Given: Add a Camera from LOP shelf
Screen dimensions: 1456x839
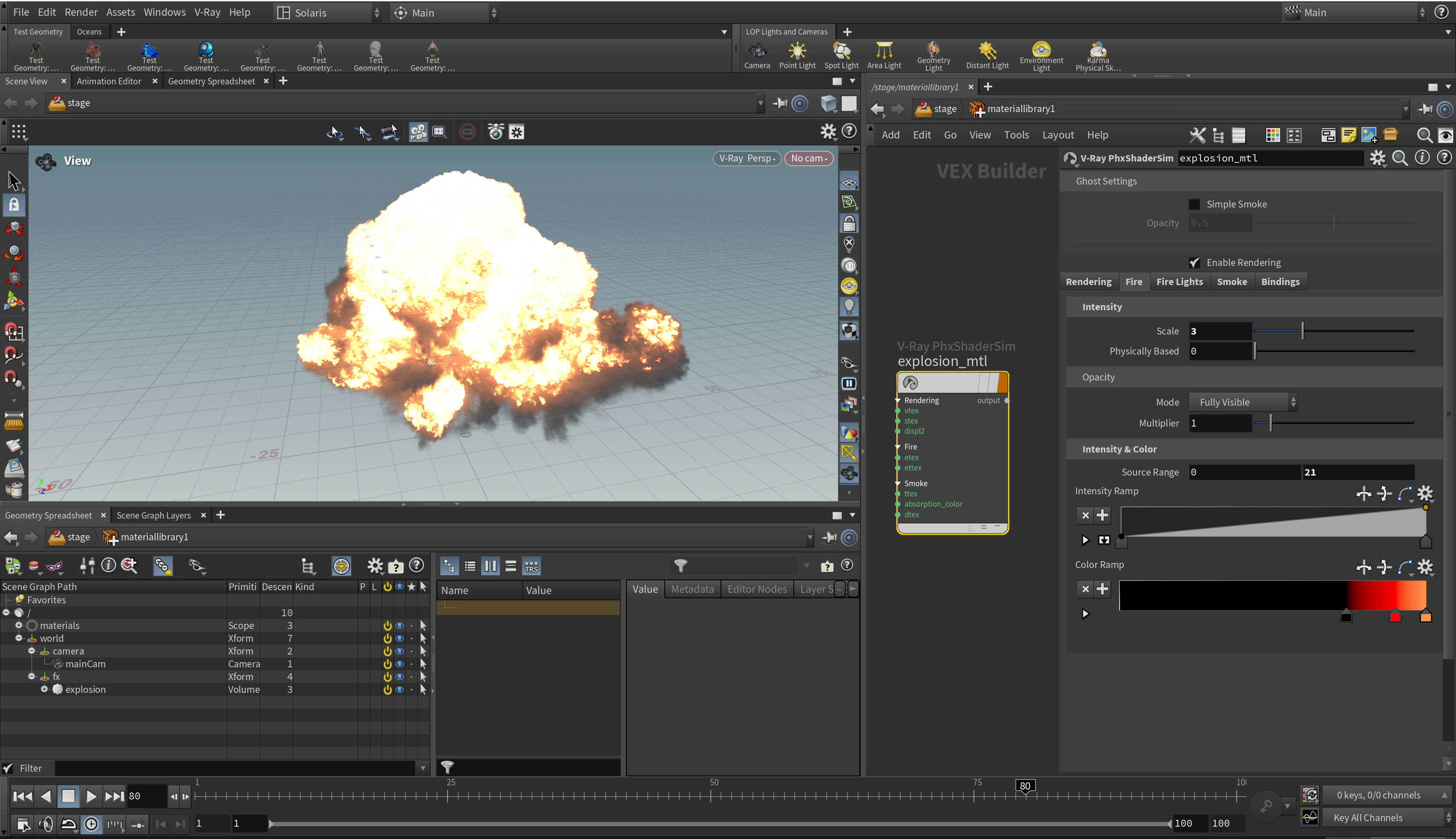Looking at the screenshot, I should [x=756, y=56].
